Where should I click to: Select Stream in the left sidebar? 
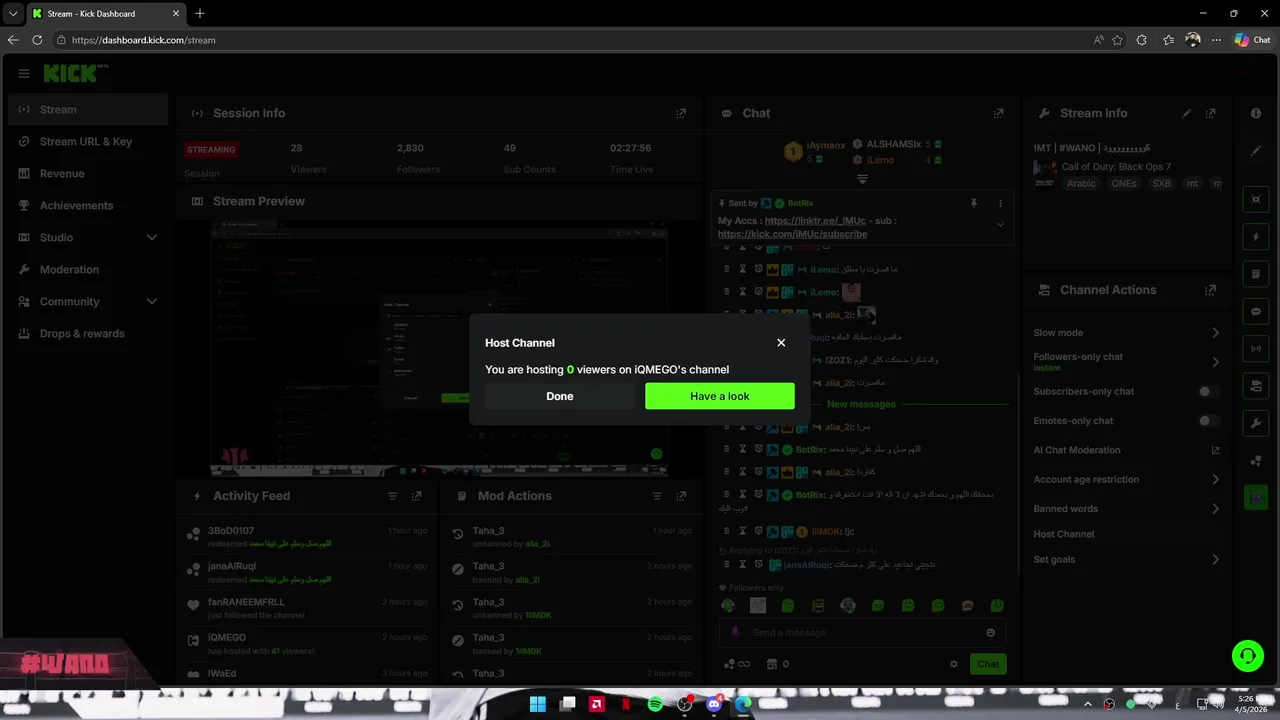point(88,110)
